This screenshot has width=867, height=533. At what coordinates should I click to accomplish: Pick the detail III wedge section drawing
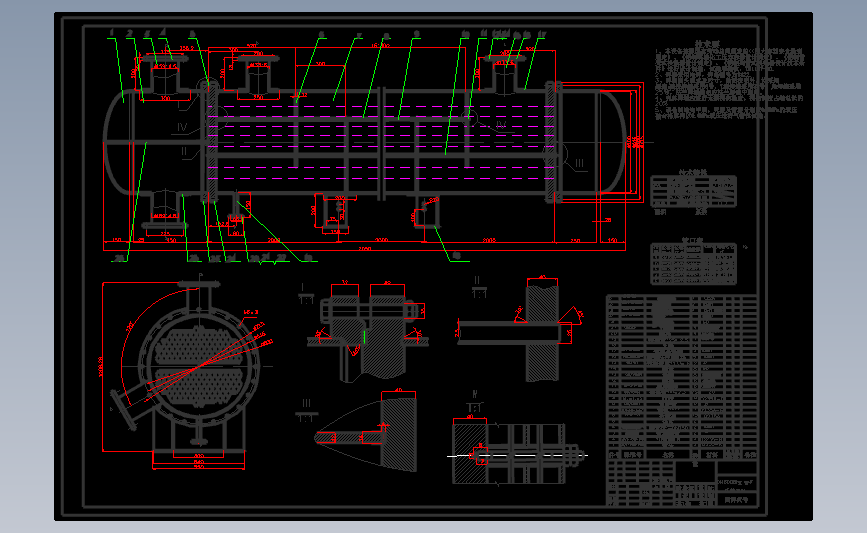[x=366, y=435]
